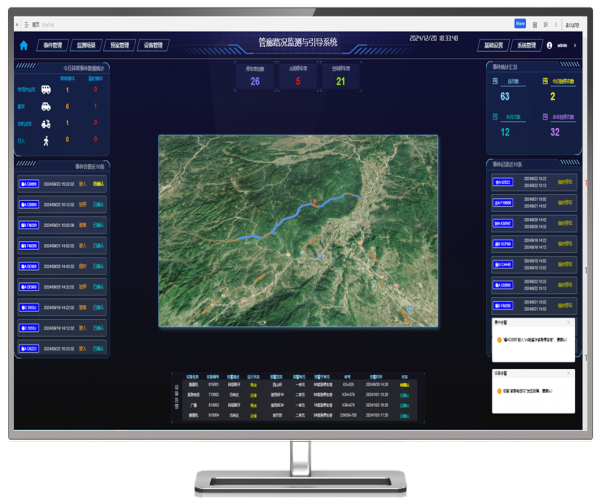The width and height of the screenshot is (600, 500).
Task: Click the pedestrian icon in statistics panel
Action: click(47, 140)
